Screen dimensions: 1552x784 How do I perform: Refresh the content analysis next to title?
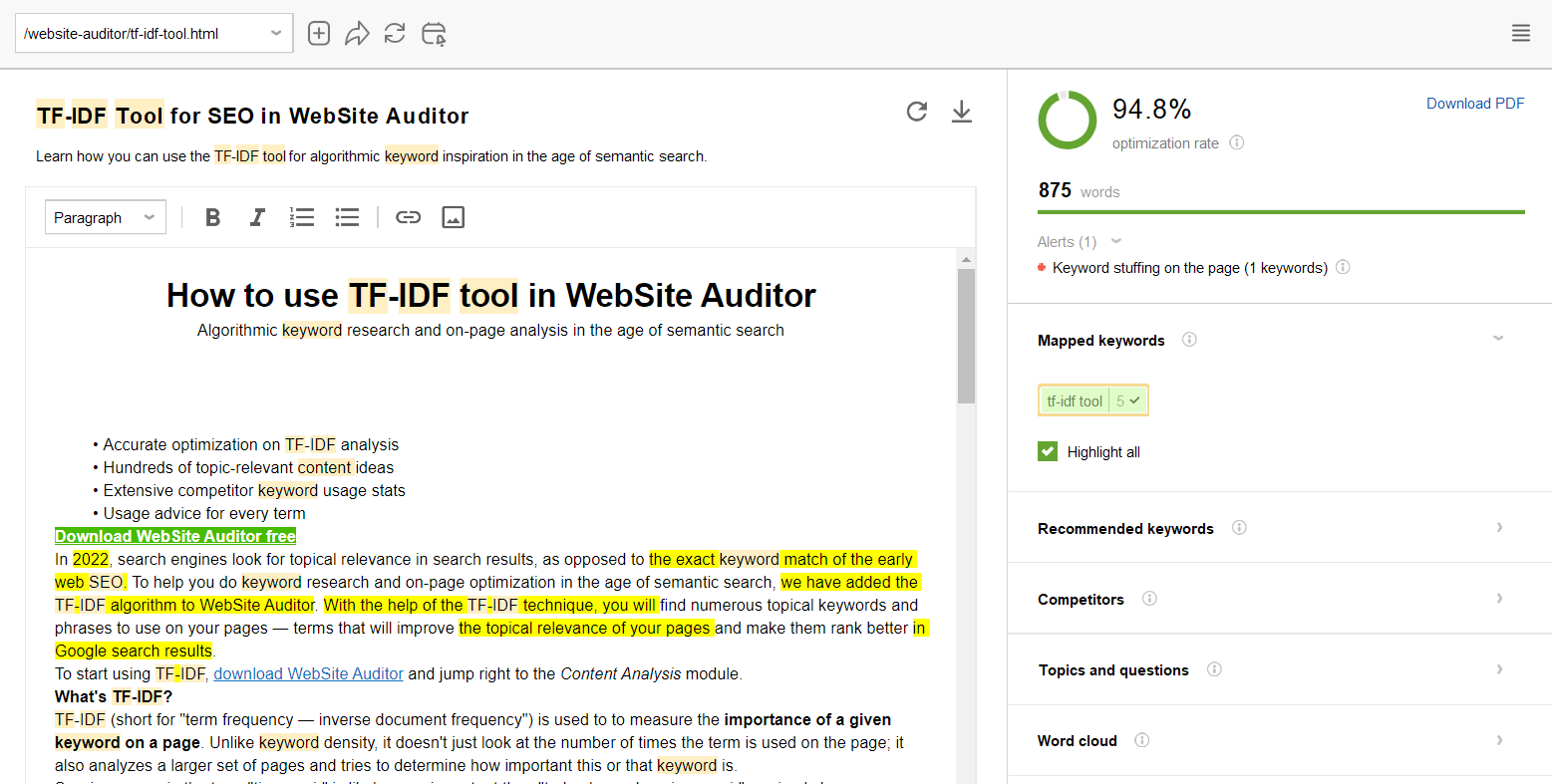(917, 112)
